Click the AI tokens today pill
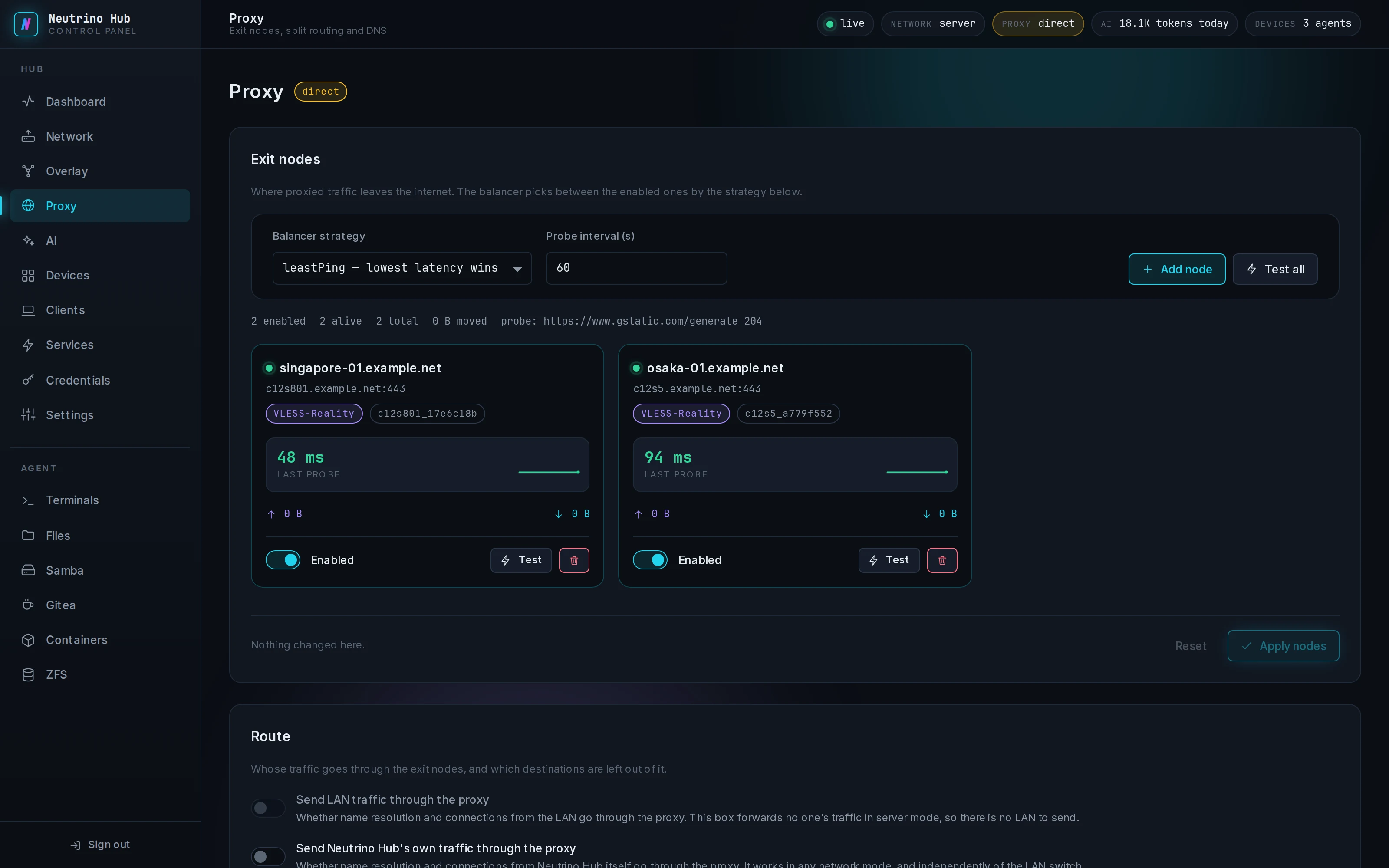Viewport: 1389px width, 868px height. point(1164,24)
